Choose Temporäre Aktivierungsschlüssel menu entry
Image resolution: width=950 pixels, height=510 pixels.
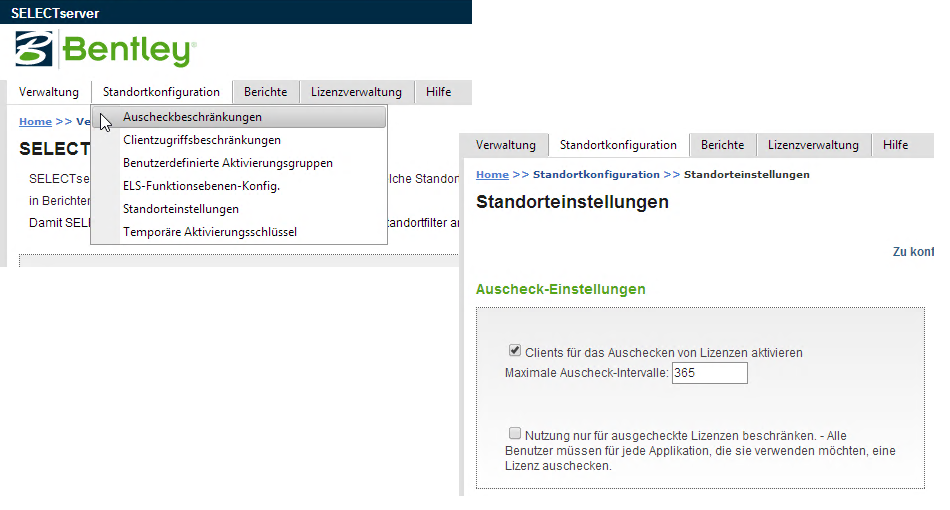pyautogui.click(x=239, y=232)
